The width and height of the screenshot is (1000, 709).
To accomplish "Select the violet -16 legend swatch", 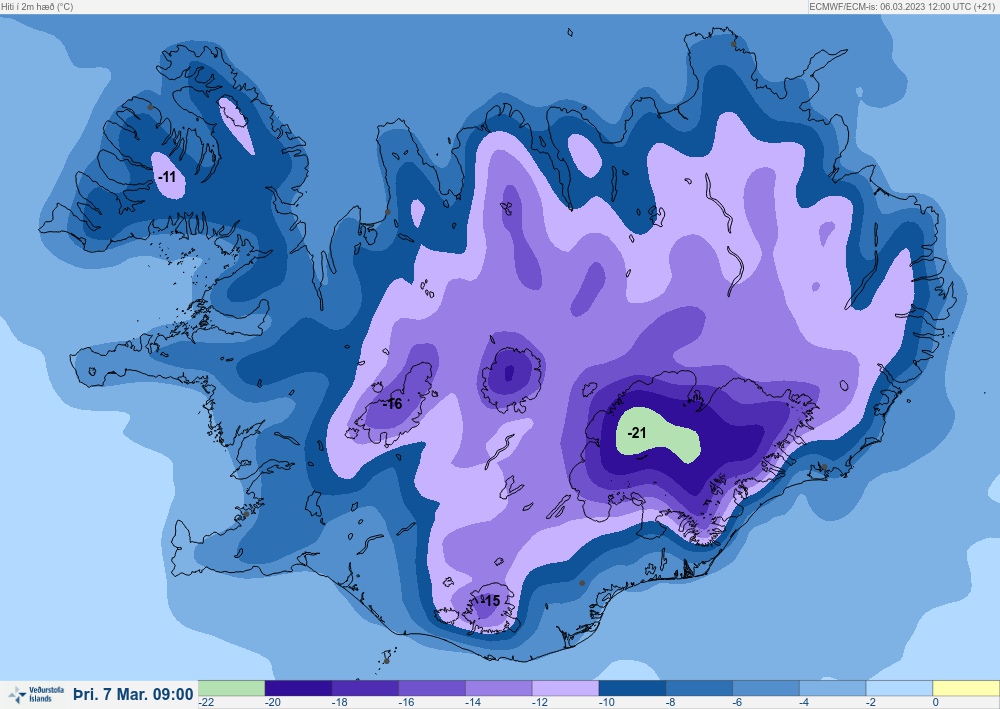I will point(432,688).
